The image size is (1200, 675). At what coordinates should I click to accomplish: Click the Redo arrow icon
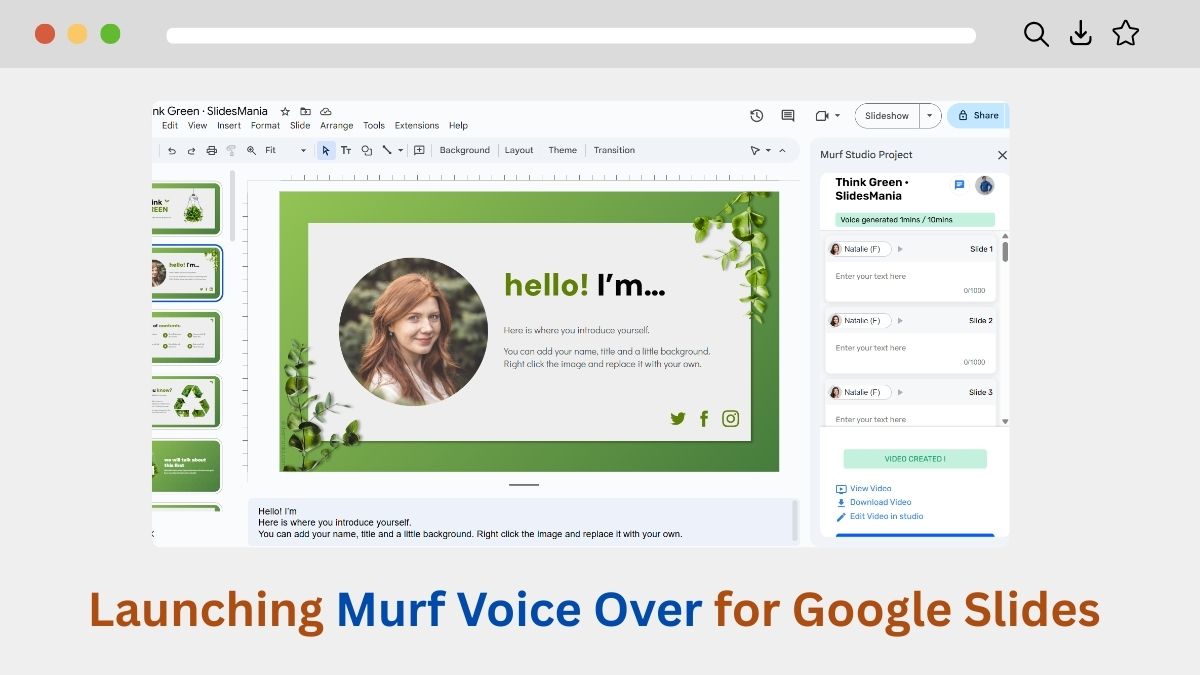tap(191, 151)
